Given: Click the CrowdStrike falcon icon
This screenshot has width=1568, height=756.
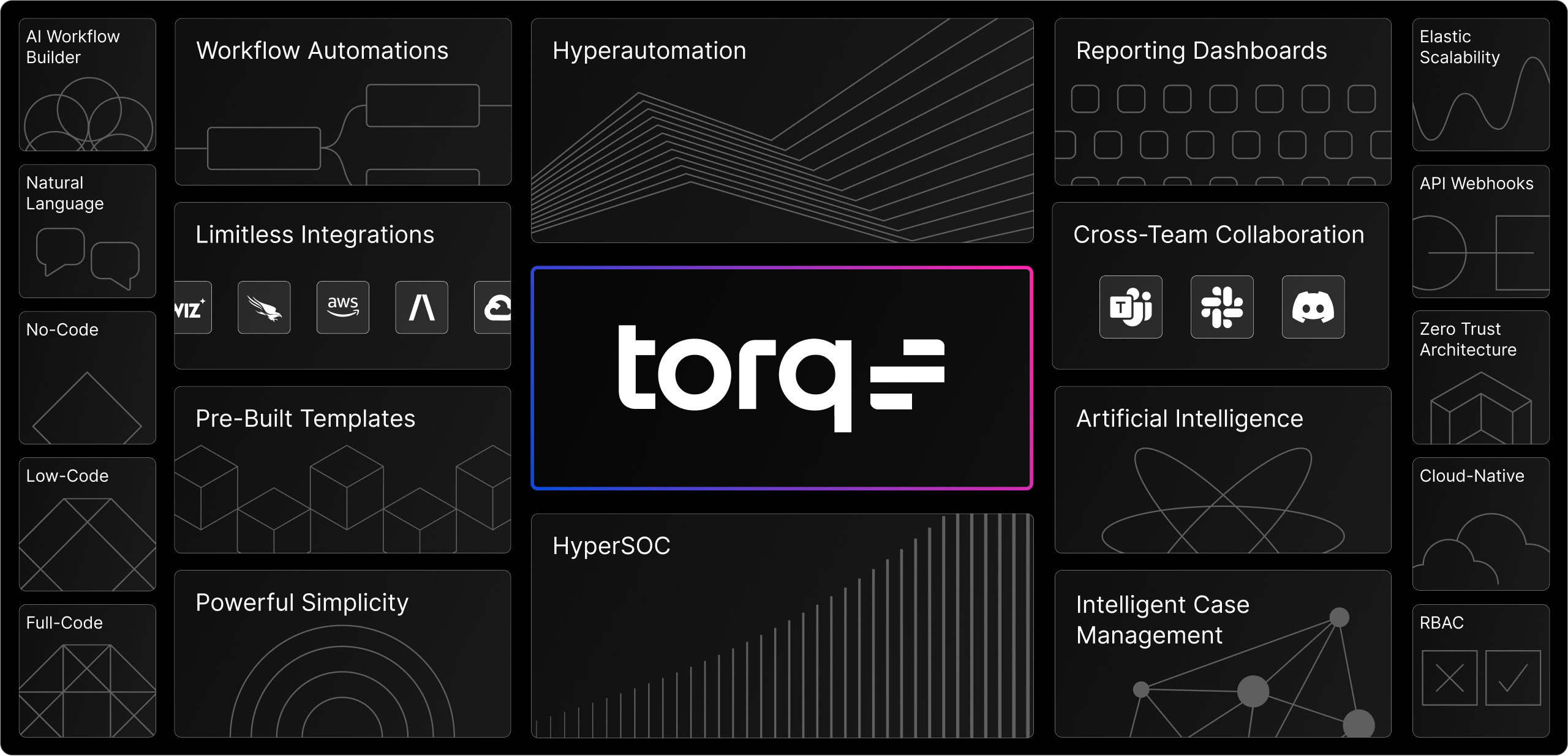Looking at the screenshot, I should (264, 307).
